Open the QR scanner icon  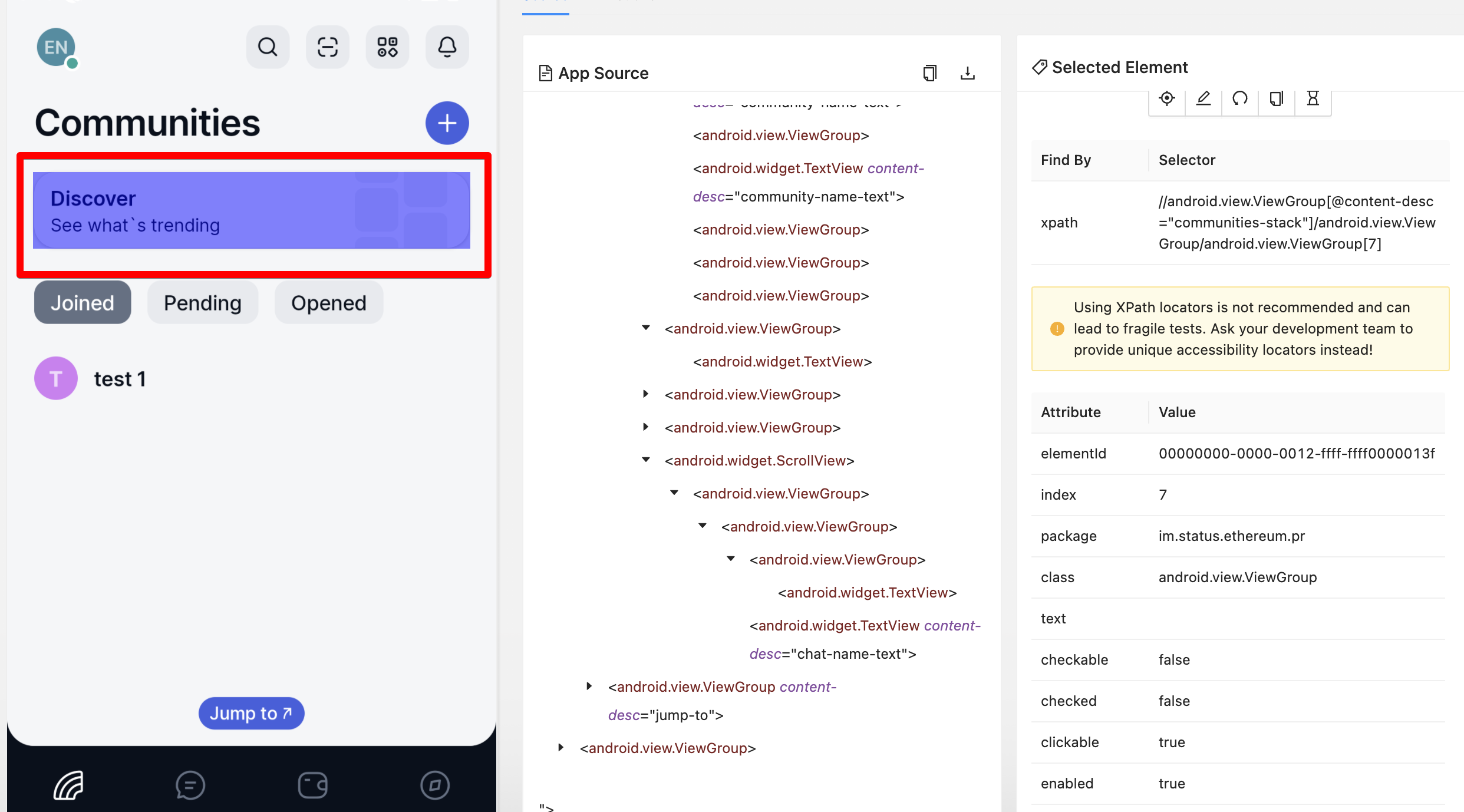tap(328, 47)
